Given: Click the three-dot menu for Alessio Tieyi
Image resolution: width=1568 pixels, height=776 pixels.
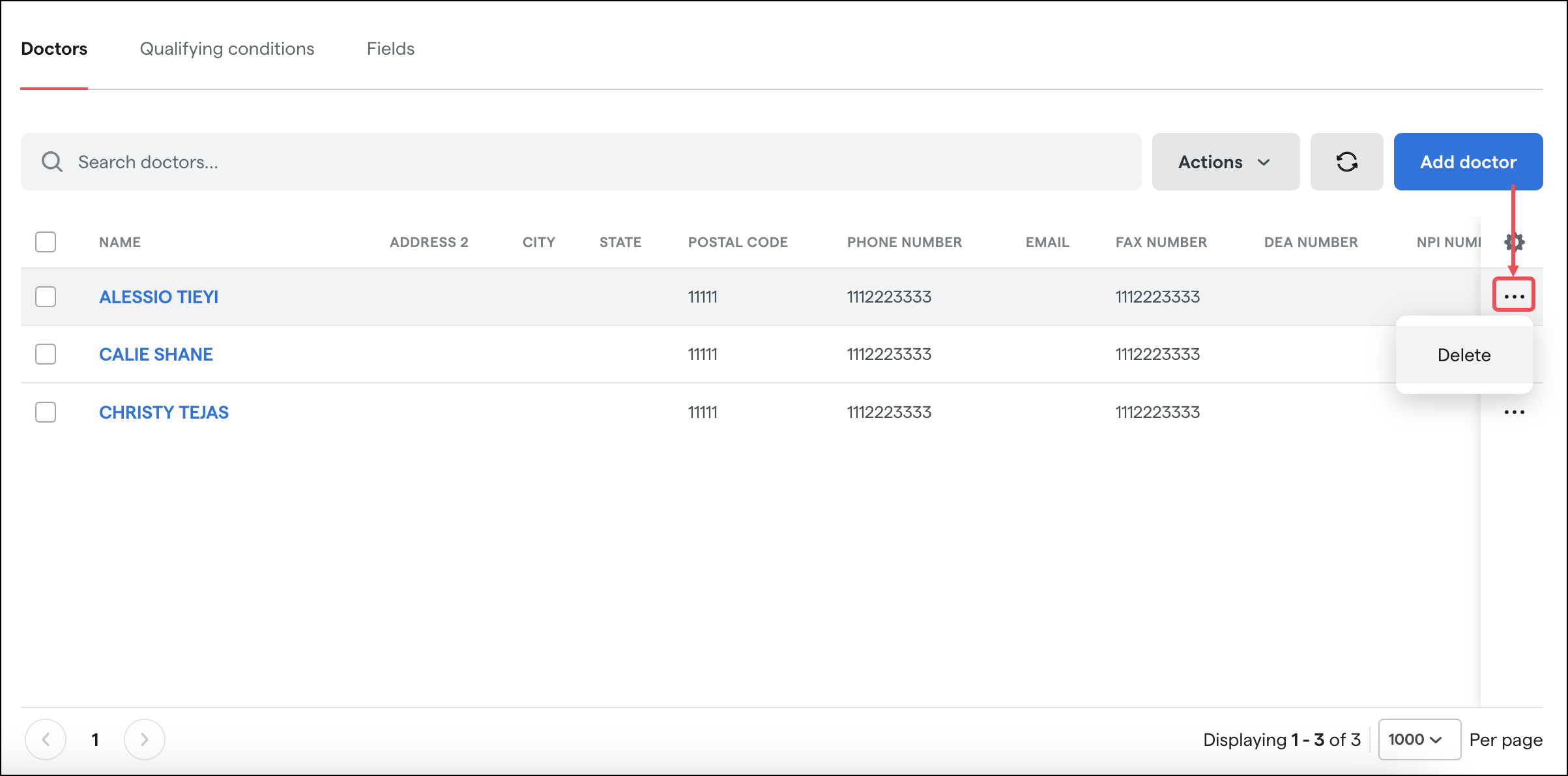Looking at the screenshot, I should (x=1513, y=296).
